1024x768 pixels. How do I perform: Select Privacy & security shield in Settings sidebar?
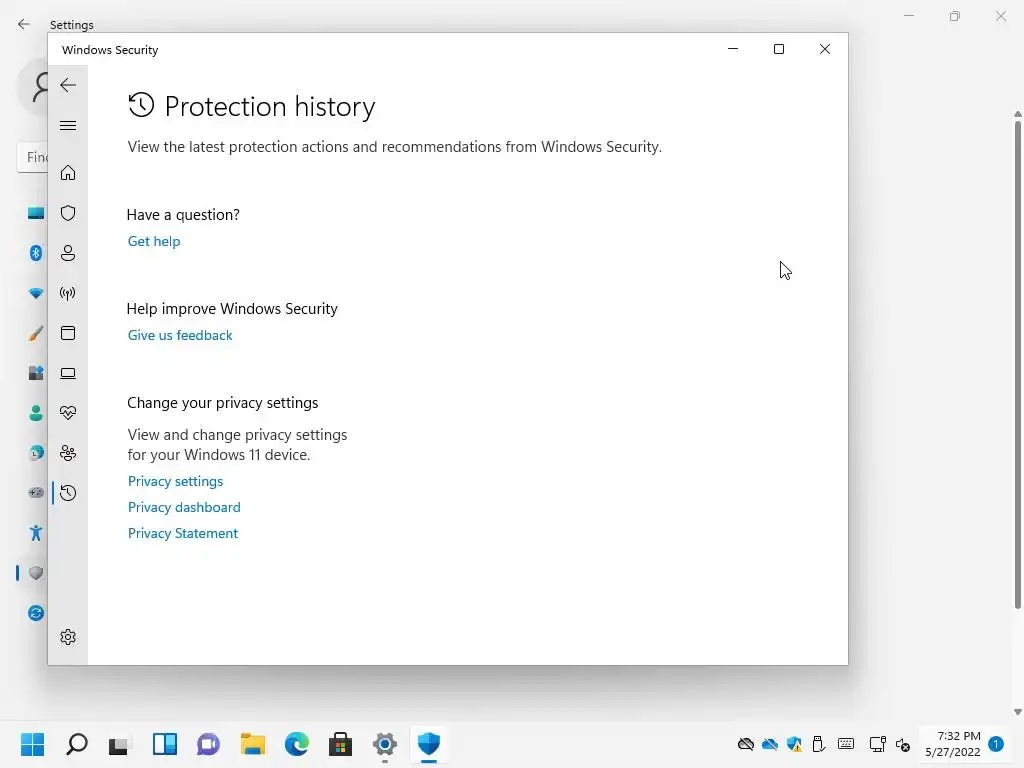pos(36,573)
